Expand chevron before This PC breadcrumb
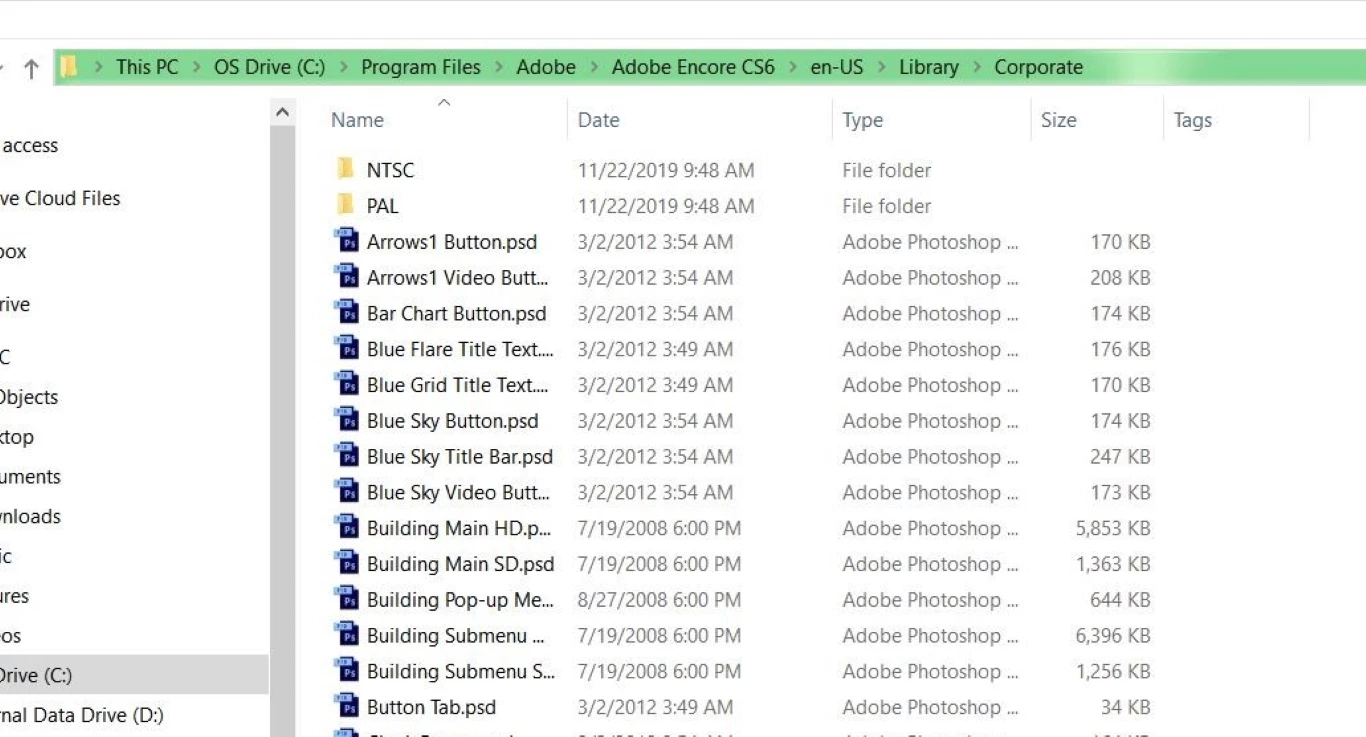This screenshot has width=1366, height=737. (98, 67)
